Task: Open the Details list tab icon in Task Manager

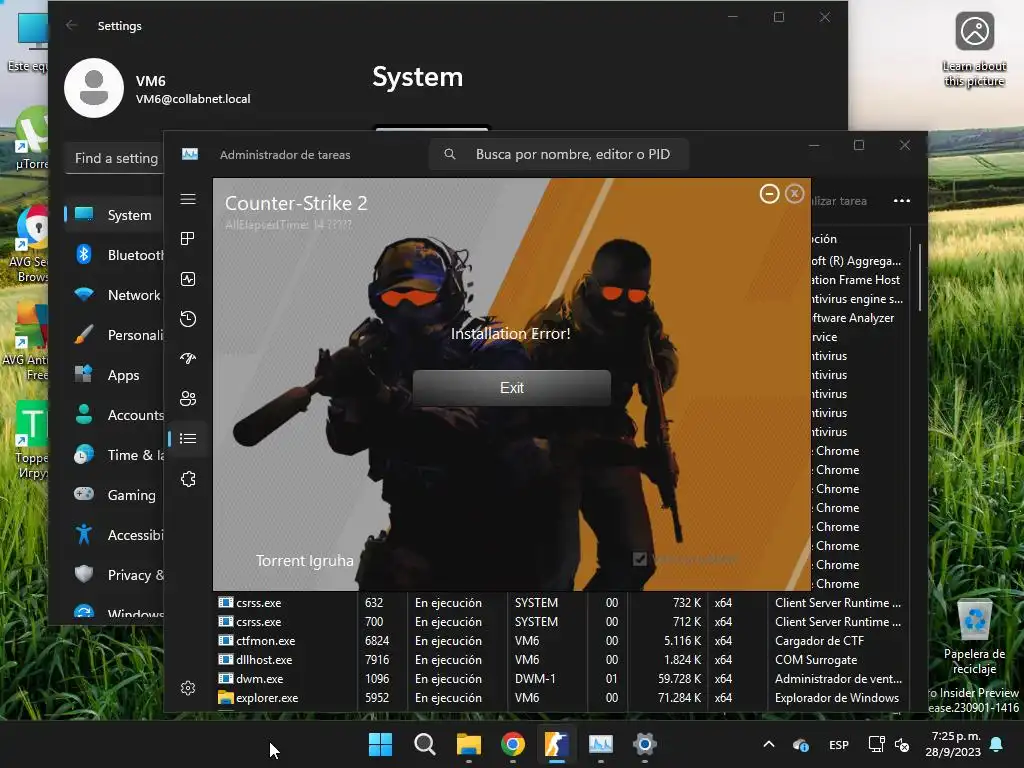Action: 188,439
